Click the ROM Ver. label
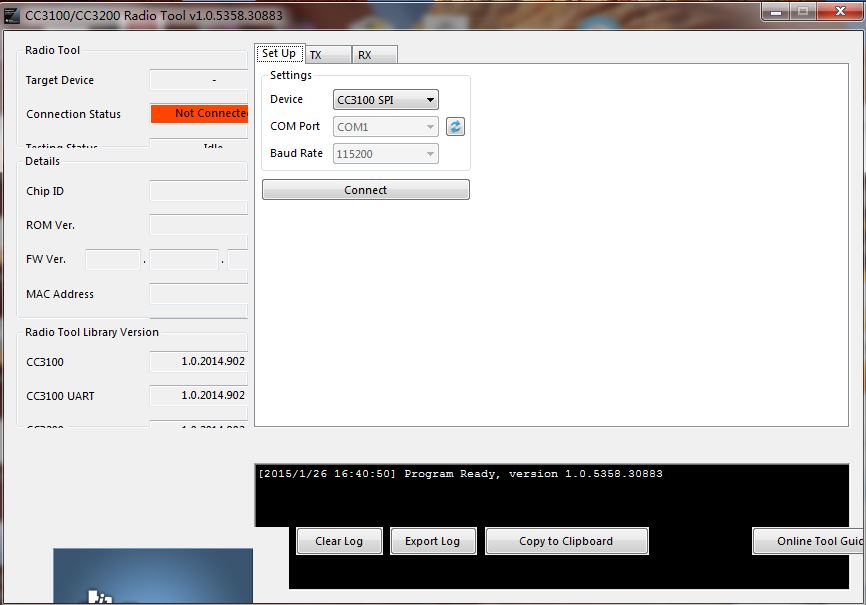The image size is (866, 605). click(x=50, y=225)
